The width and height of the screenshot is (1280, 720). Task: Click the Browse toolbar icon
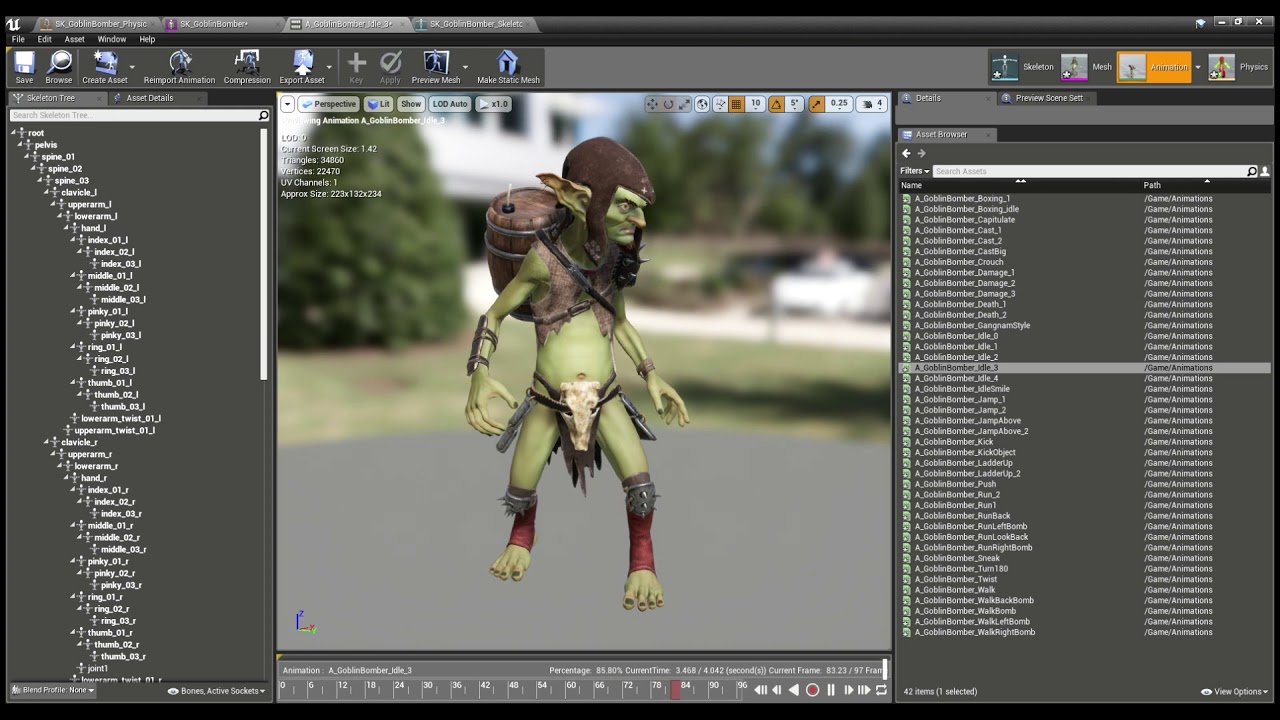(x=59, y=68)
